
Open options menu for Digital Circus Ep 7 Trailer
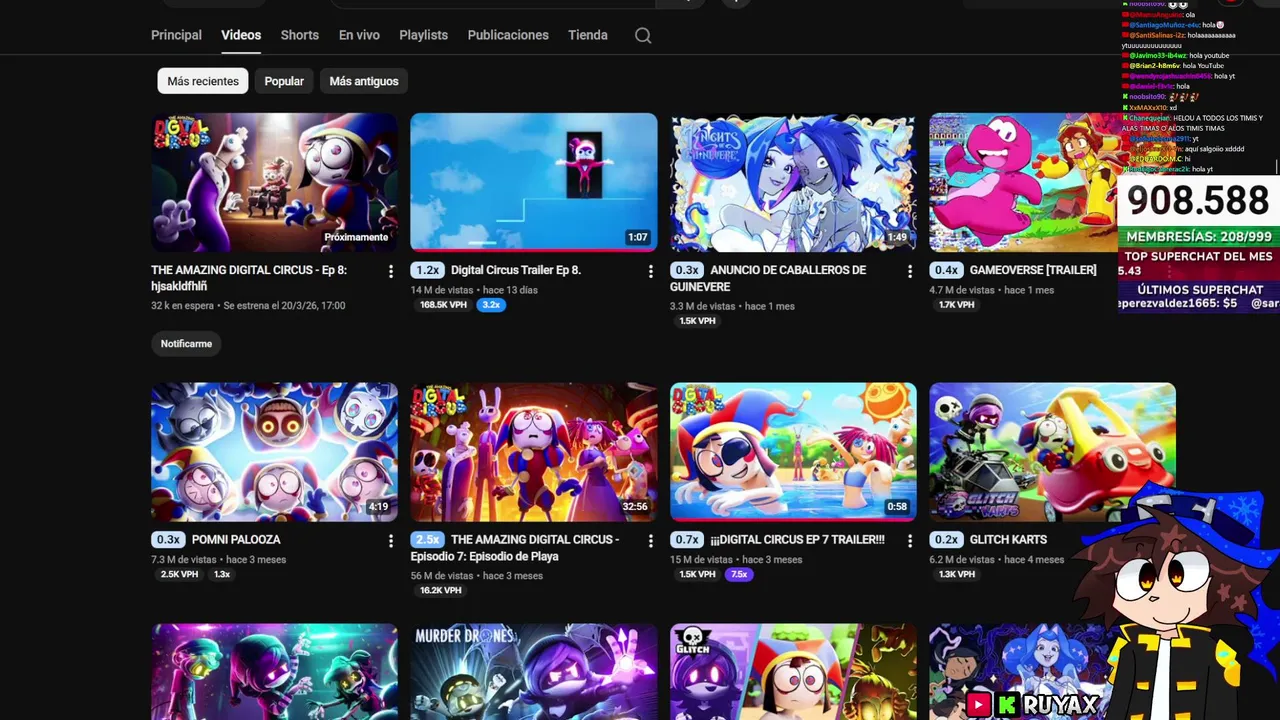[x=910, y=541]
